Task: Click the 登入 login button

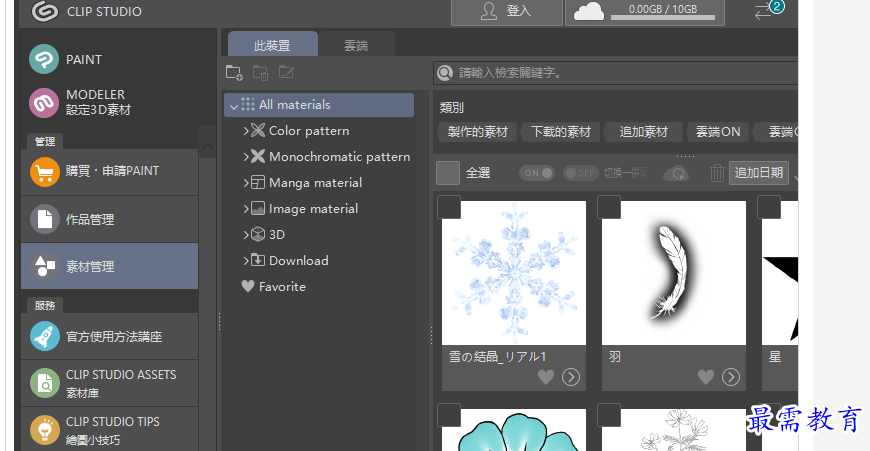Action: (x=507, y=11)
